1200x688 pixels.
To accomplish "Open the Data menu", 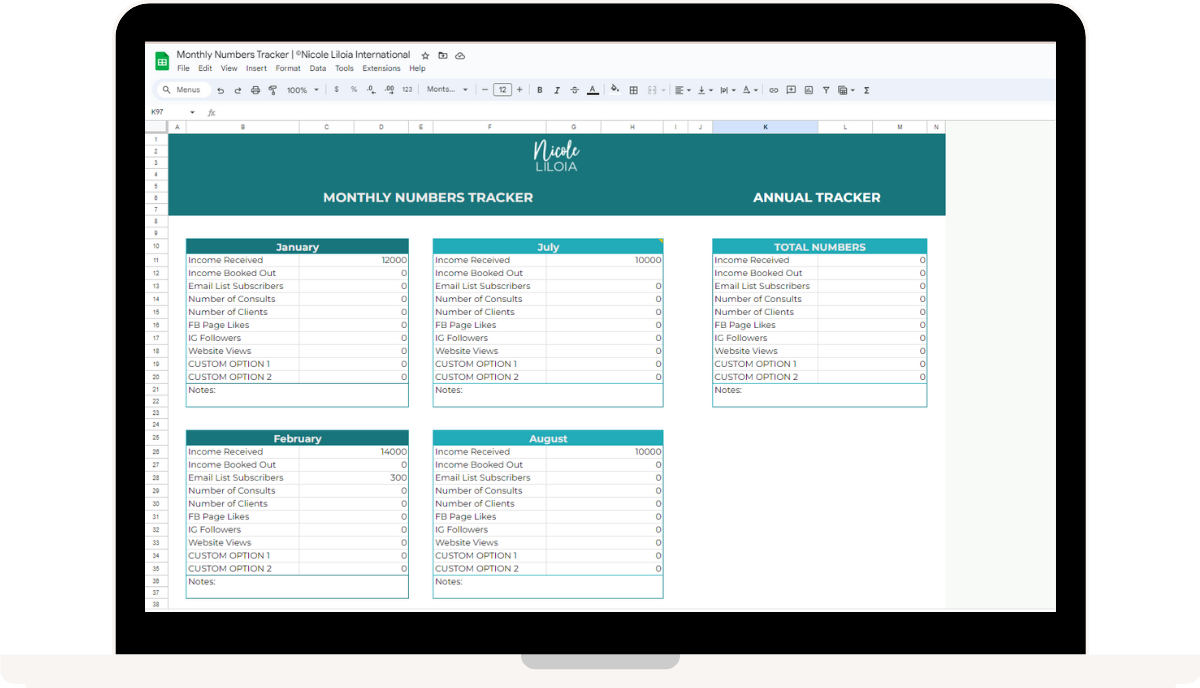I will pyautogui.click(x=317, y=69).
